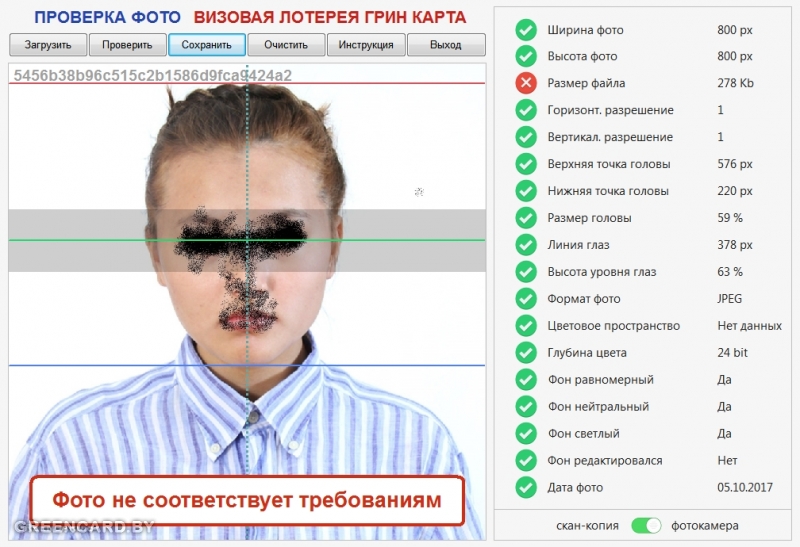Toggle the скан-копия / фотокамера switch
The height and width of the screenshot is (547, 800).
[x=646, y=525]
